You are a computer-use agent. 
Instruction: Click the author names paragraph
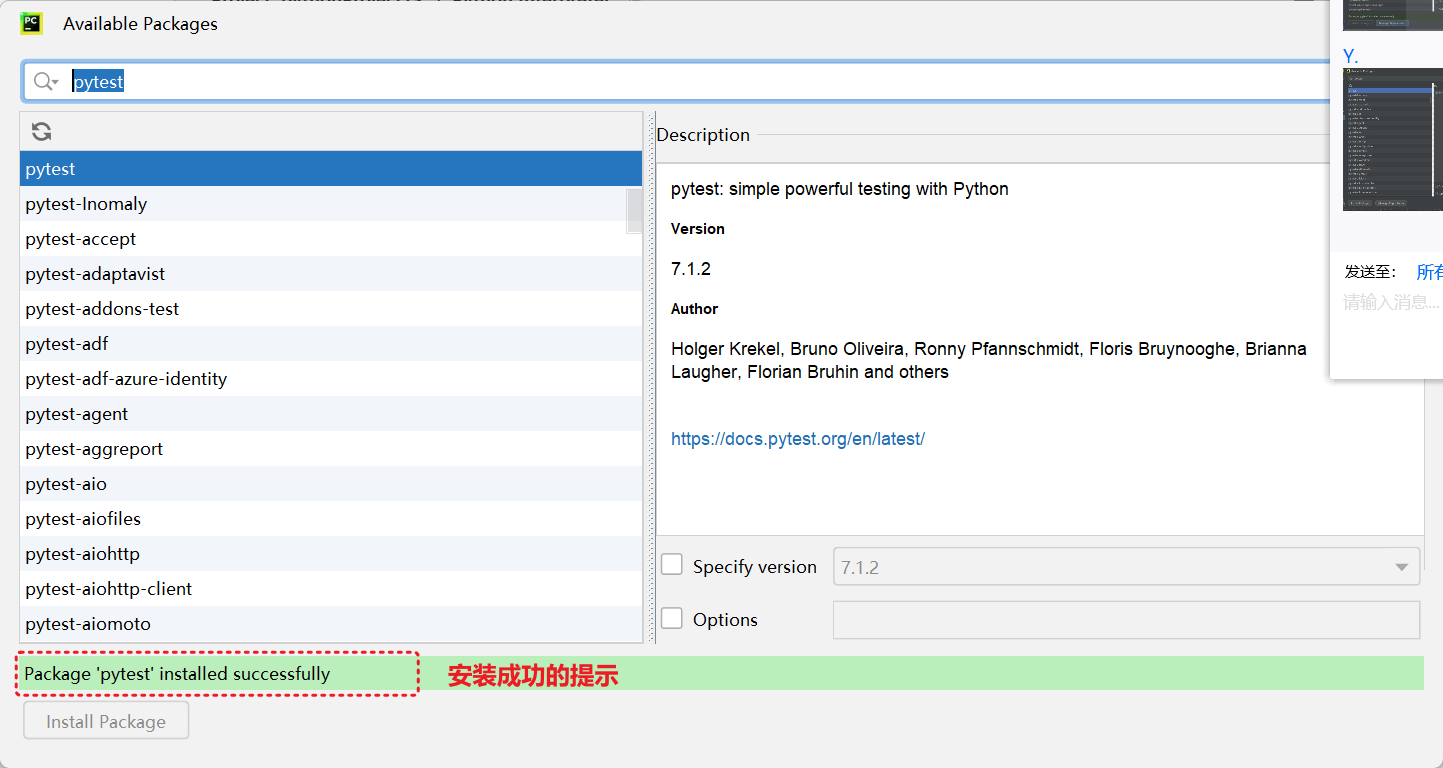(989, 360)
